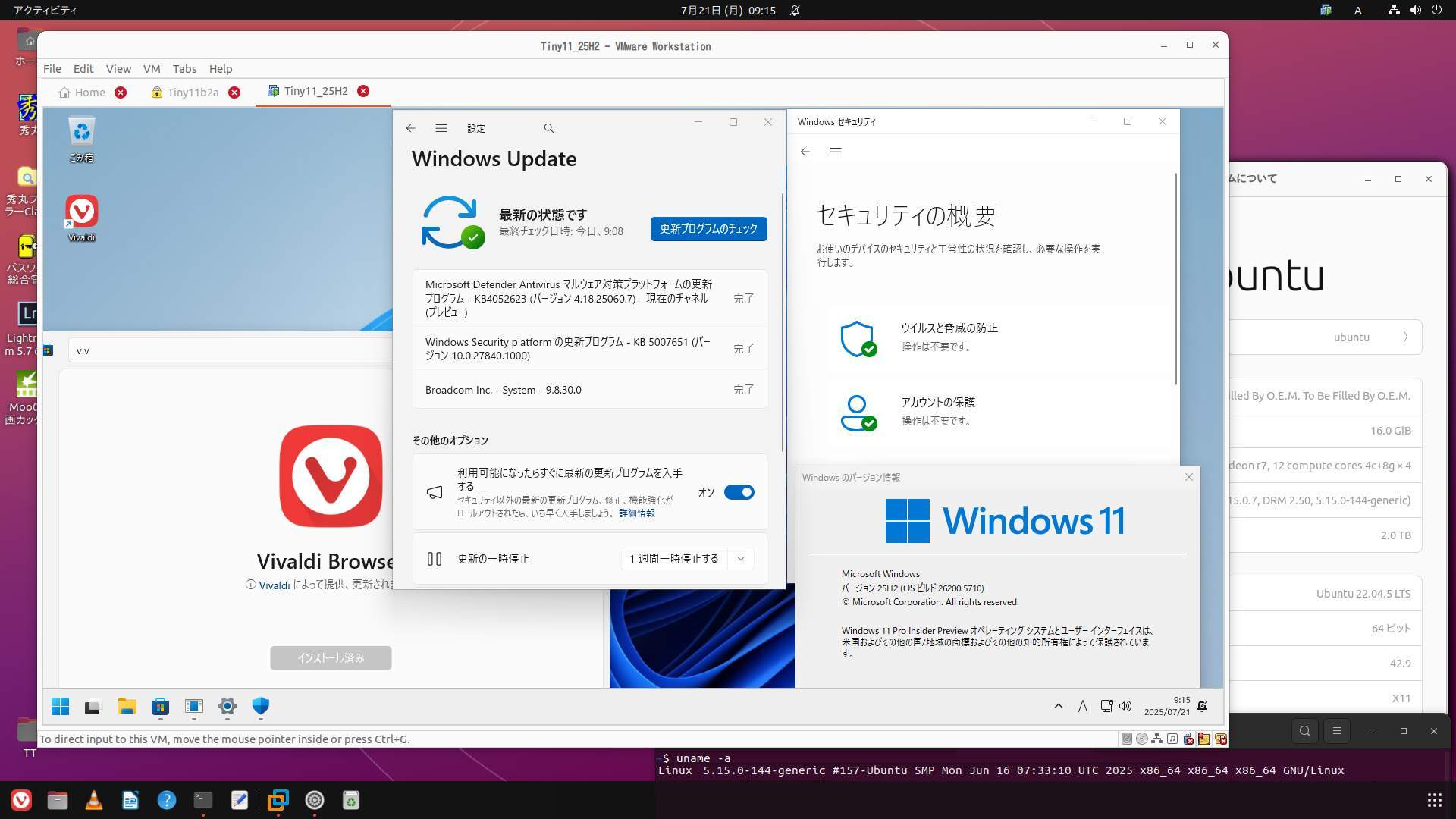Open the VMware Help menu
1456x819 pixels.
click(x=221, y=68)
